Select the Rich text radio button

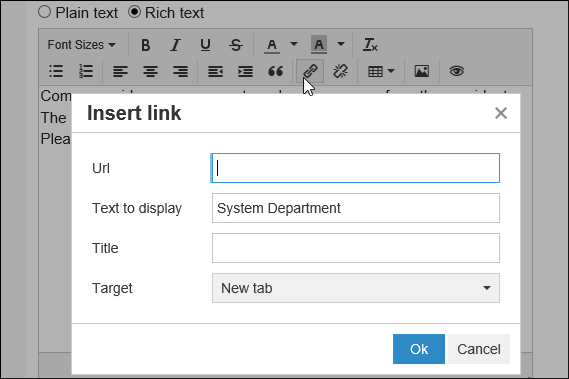tap(134, 12)
